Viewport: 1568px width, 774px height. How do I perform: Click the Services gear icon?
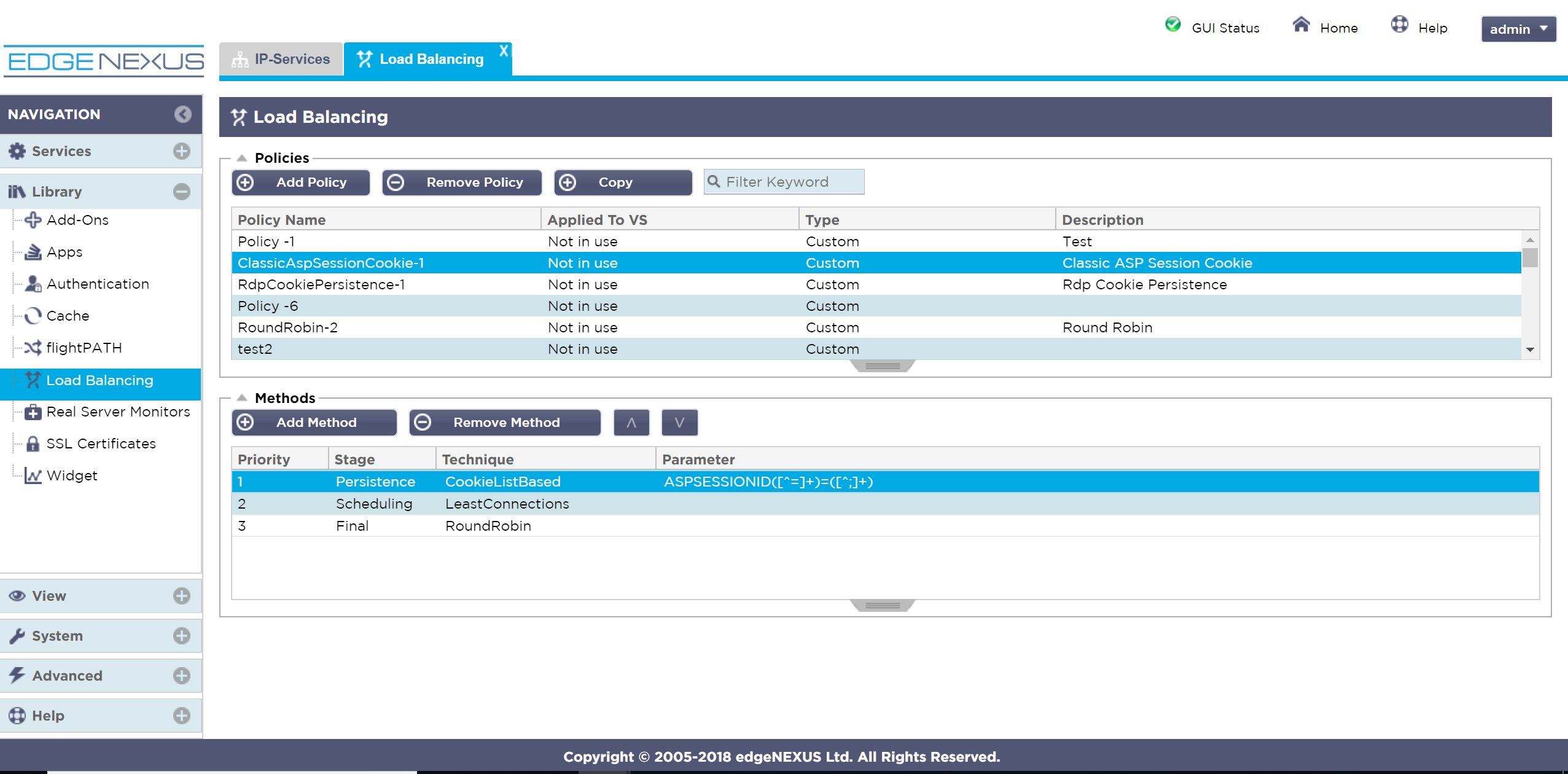[x=17, y=151]
